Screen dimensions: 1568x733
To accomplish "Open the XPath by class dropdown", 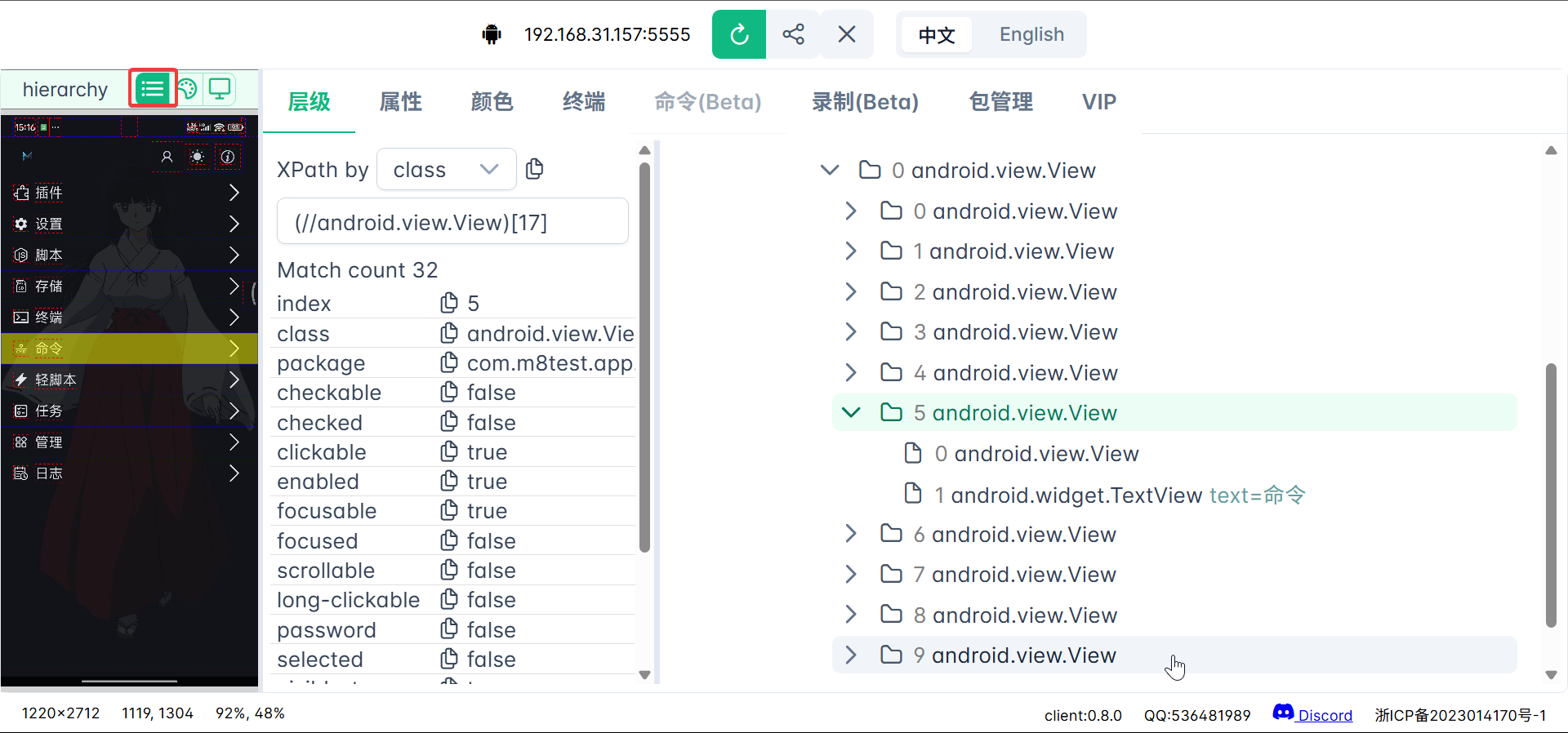I will [x=446, y=169].
